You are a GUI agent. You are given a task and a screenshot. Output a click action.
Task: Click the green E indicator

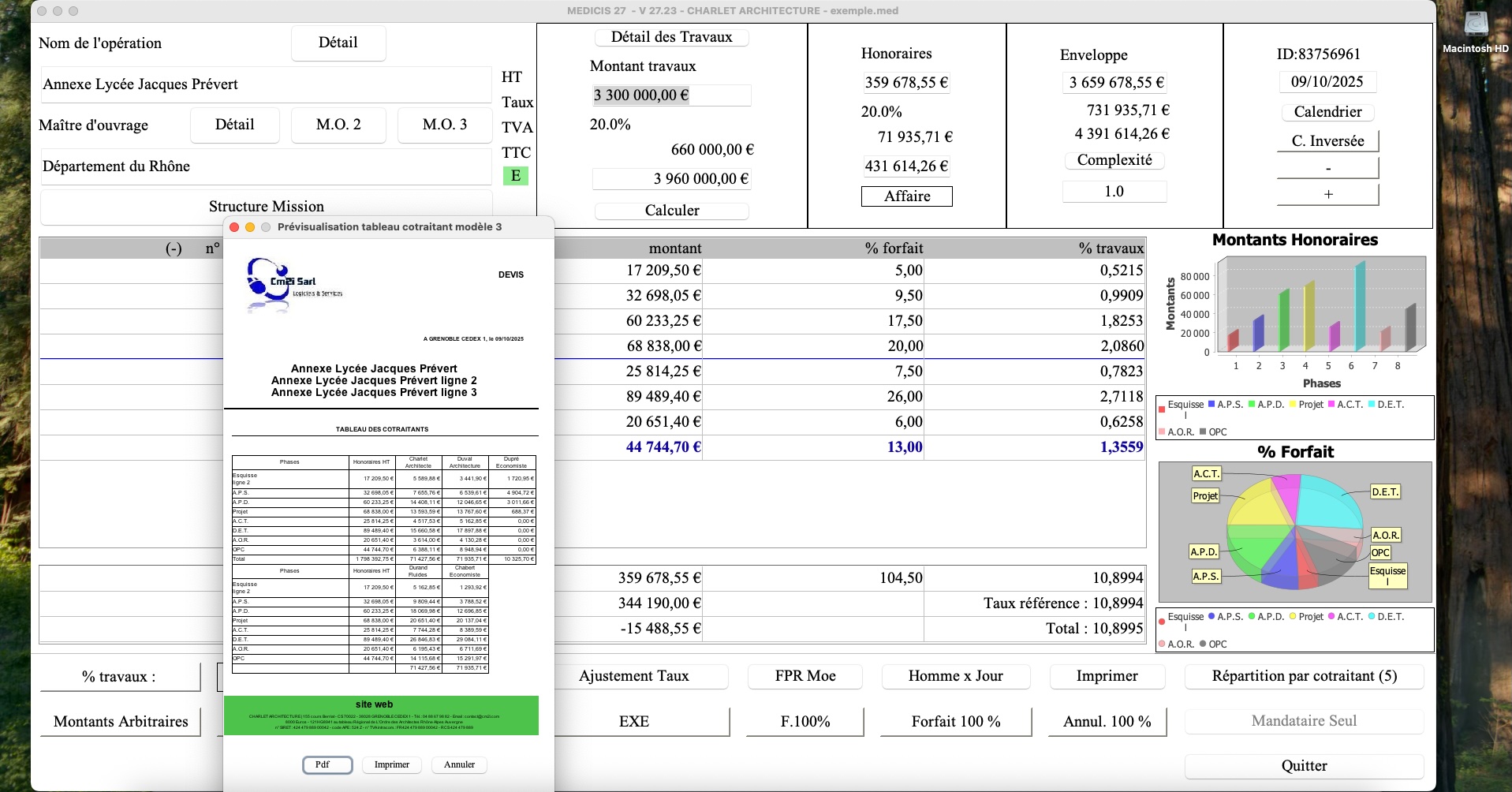point(516,176)
